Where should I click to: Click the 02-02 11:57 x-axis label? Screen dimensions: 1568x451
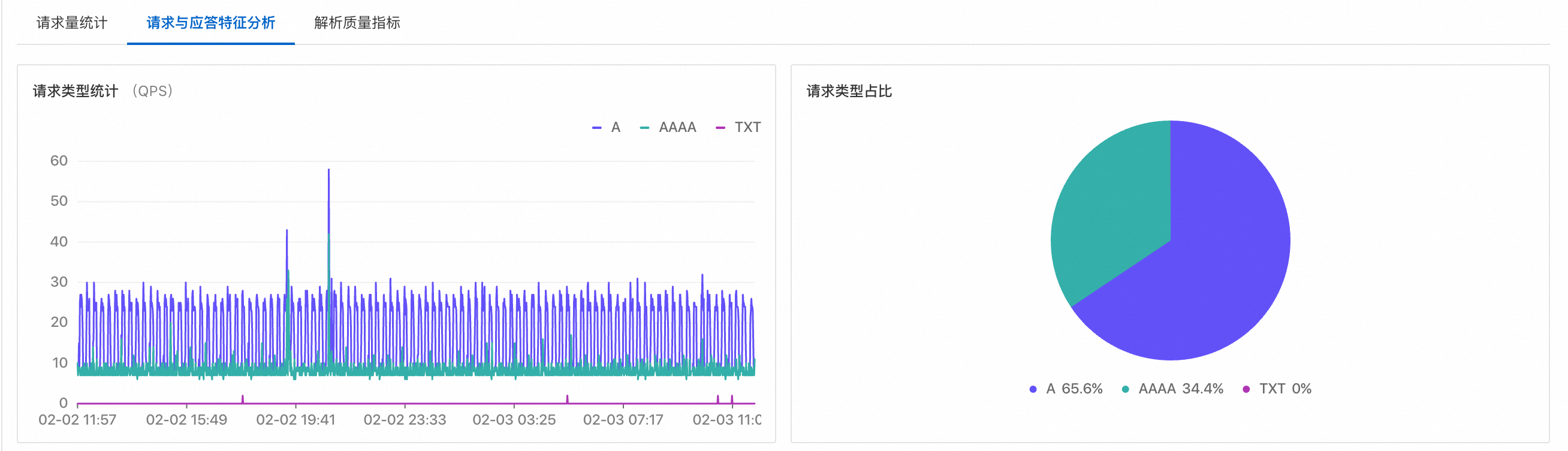tap(77, 420)
